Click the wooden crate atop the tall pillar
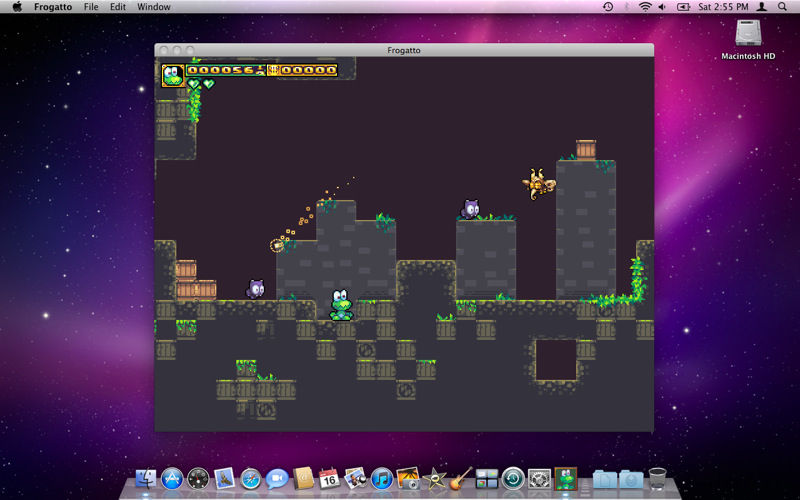The width and height of the screenshot is (800, 500). pos(586,150)
